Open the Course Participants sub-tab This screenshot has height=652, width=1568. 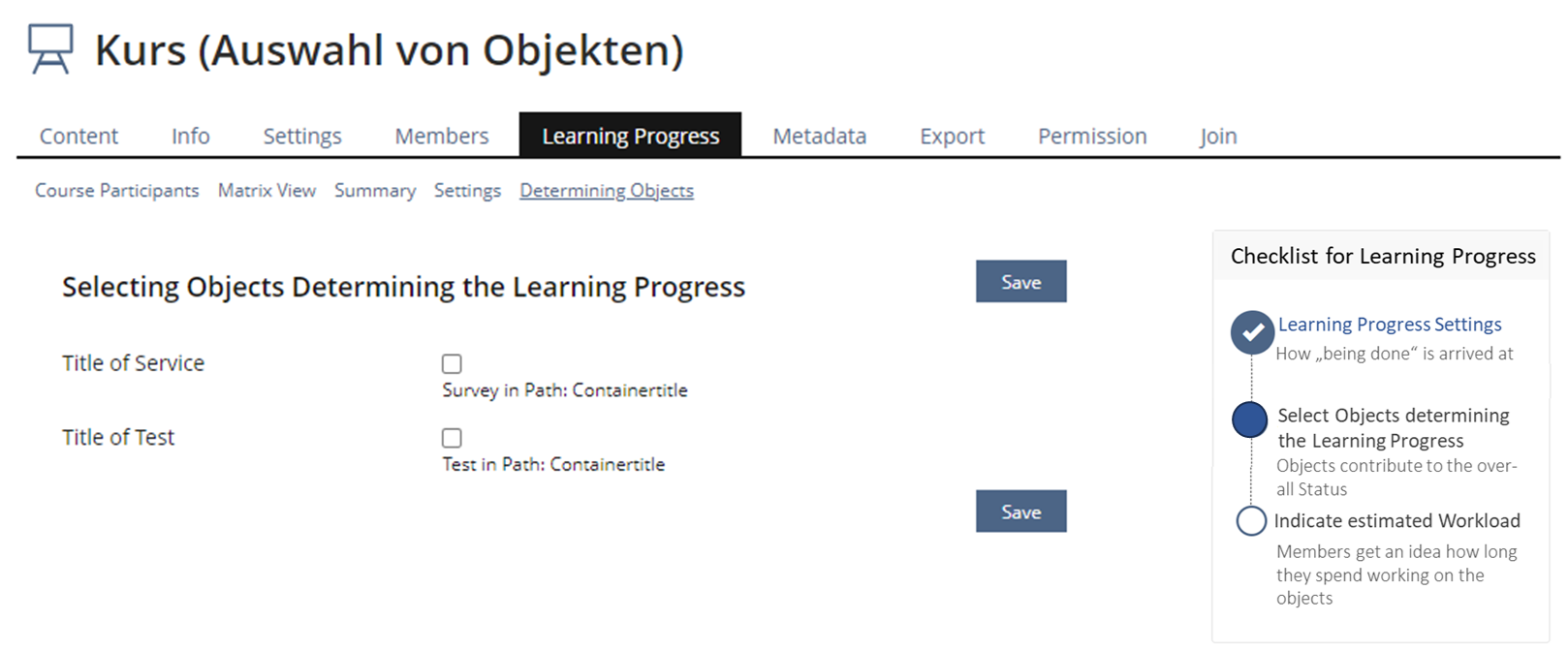tap(117, 191)
